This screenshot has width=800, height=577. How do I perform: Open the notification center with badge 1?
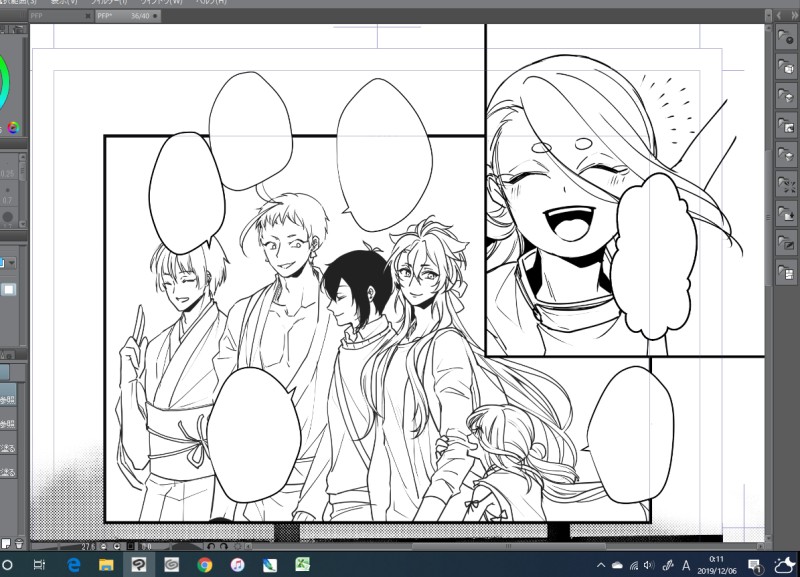click(x=755, y=565)
